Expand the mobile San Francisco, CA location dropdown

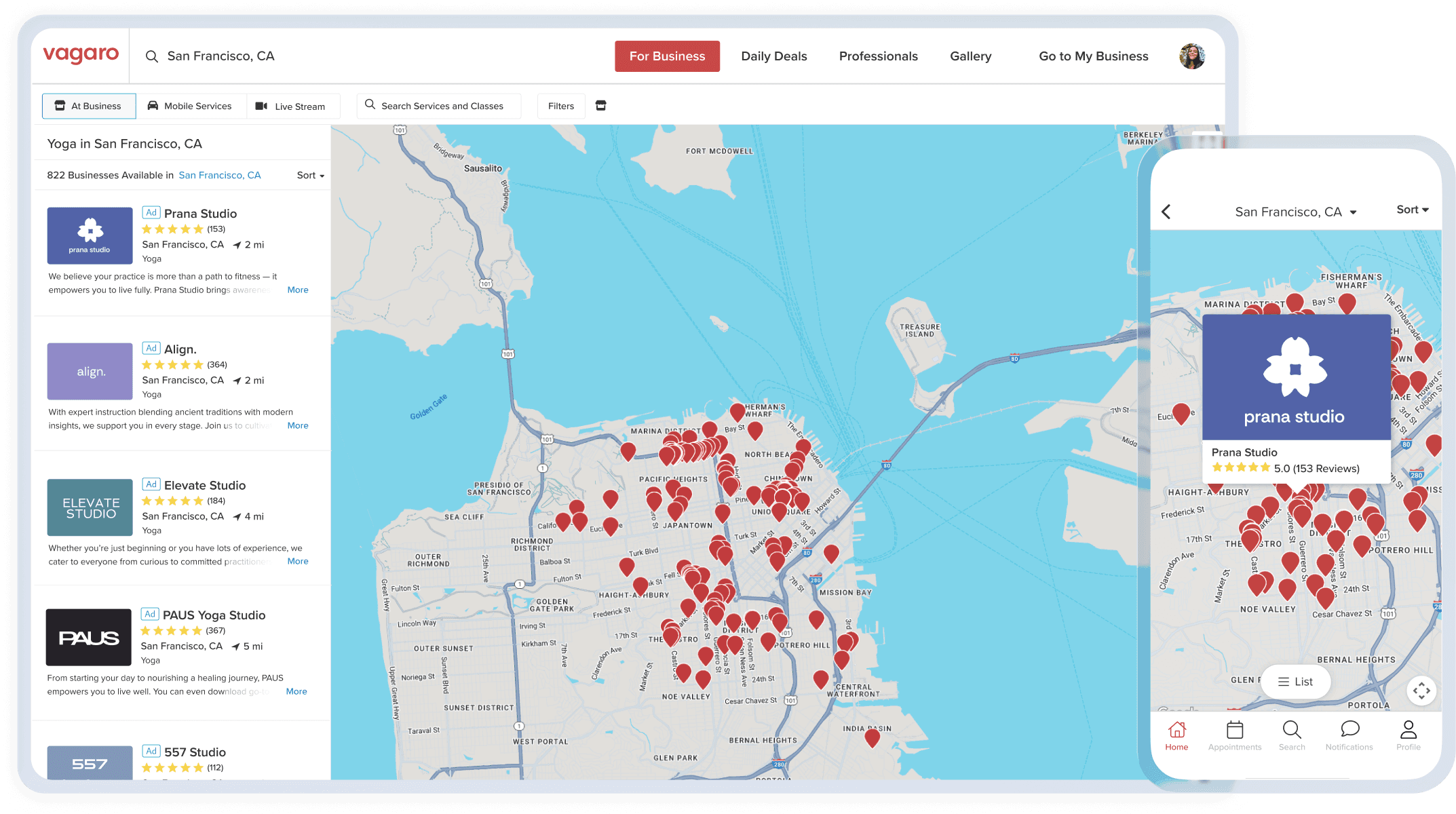(1295, 212)
